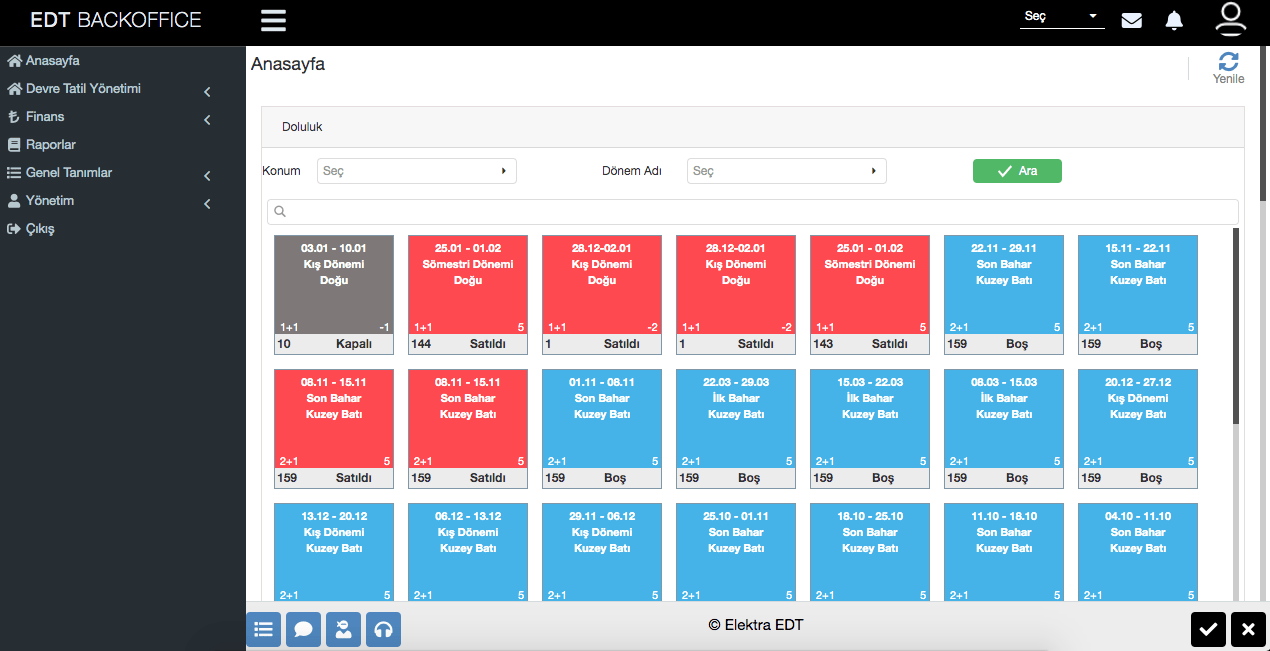The image size is (1270, 651).
Task: Click the Çıkış logout link
Action: pyautogui.click(x=40, y=229)
